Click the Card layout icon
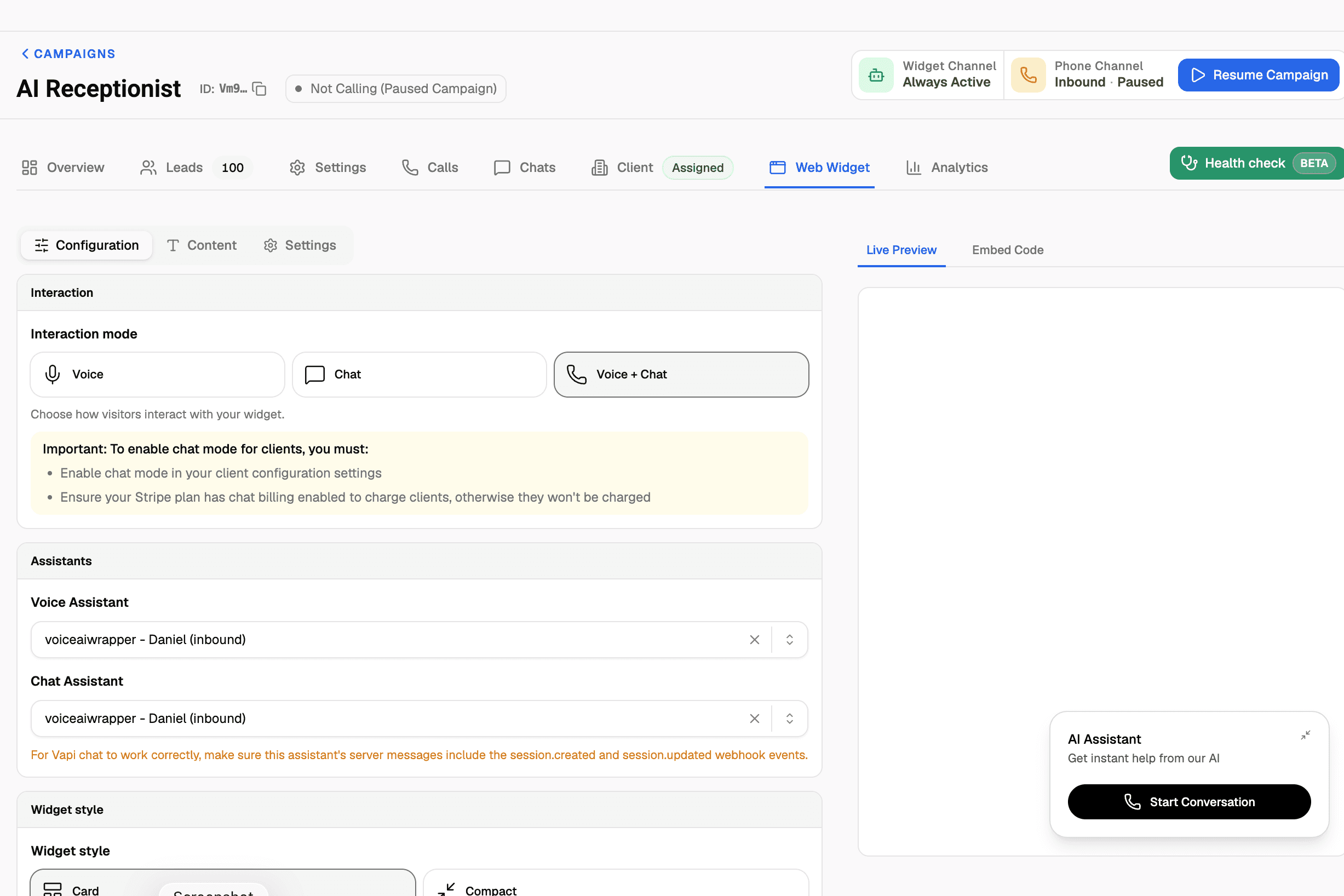Screen dimensions: 1344x896 pyautogui.click(x=53, y=890)
